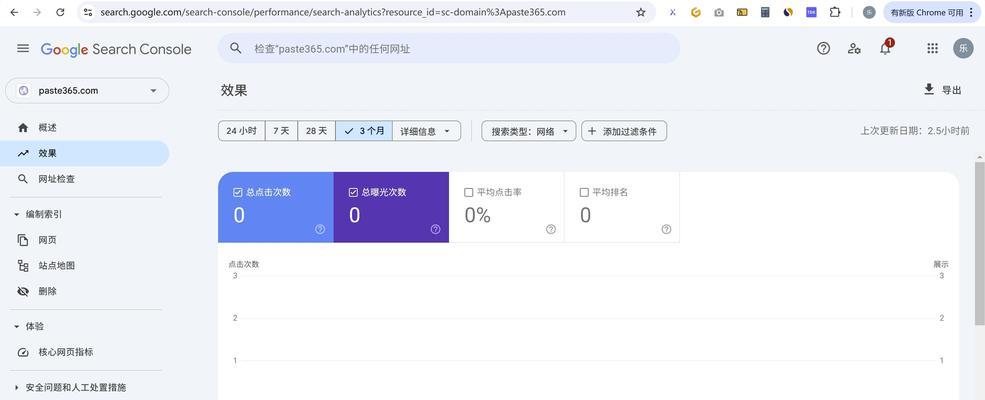Open the 详细信息 date dropdown
The height and width of the screenshot is (400, 985).
pos(427,131)
